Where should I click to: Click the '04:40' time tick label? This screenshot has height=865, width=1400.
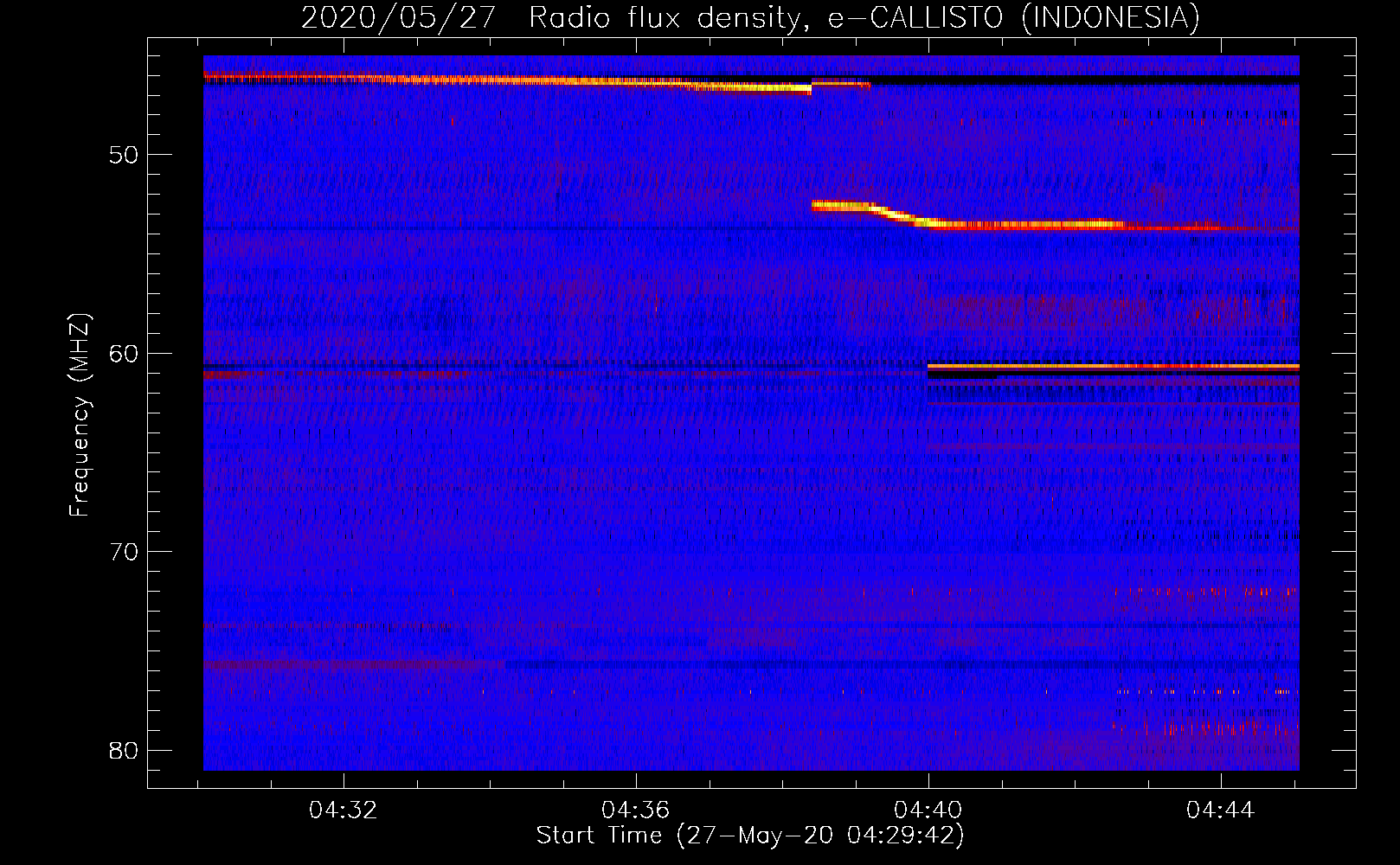(x=928, y=811)
